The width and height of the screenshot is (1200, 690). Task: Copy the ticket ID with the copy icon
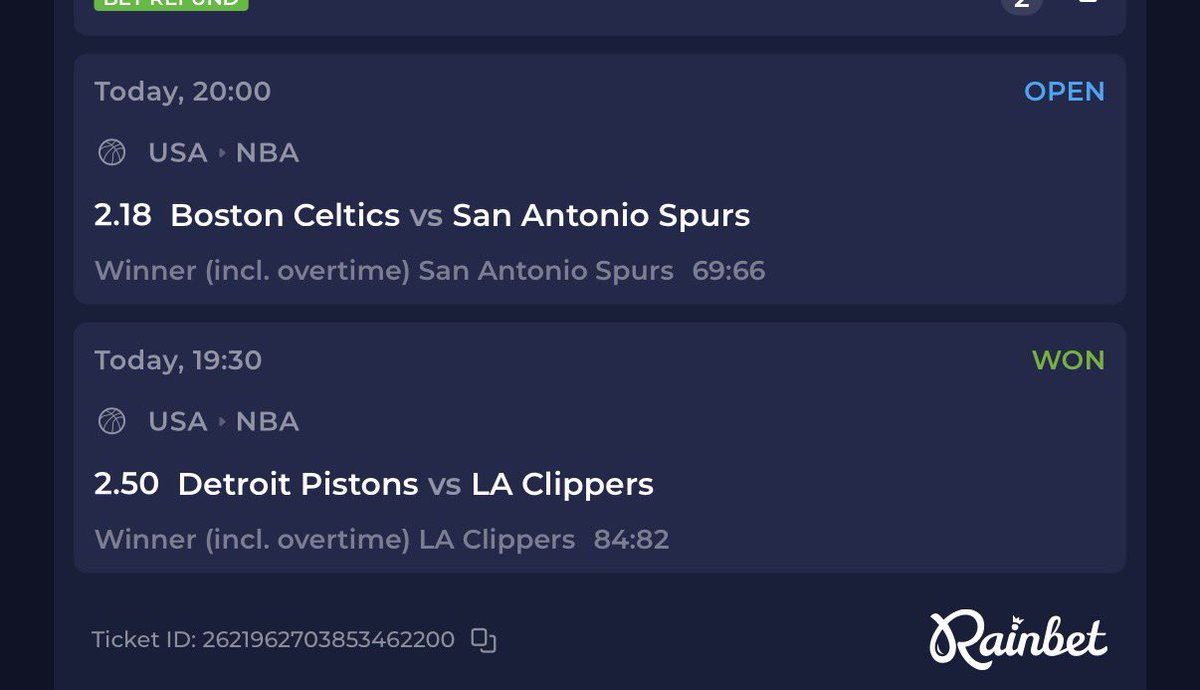coord(484,640)
